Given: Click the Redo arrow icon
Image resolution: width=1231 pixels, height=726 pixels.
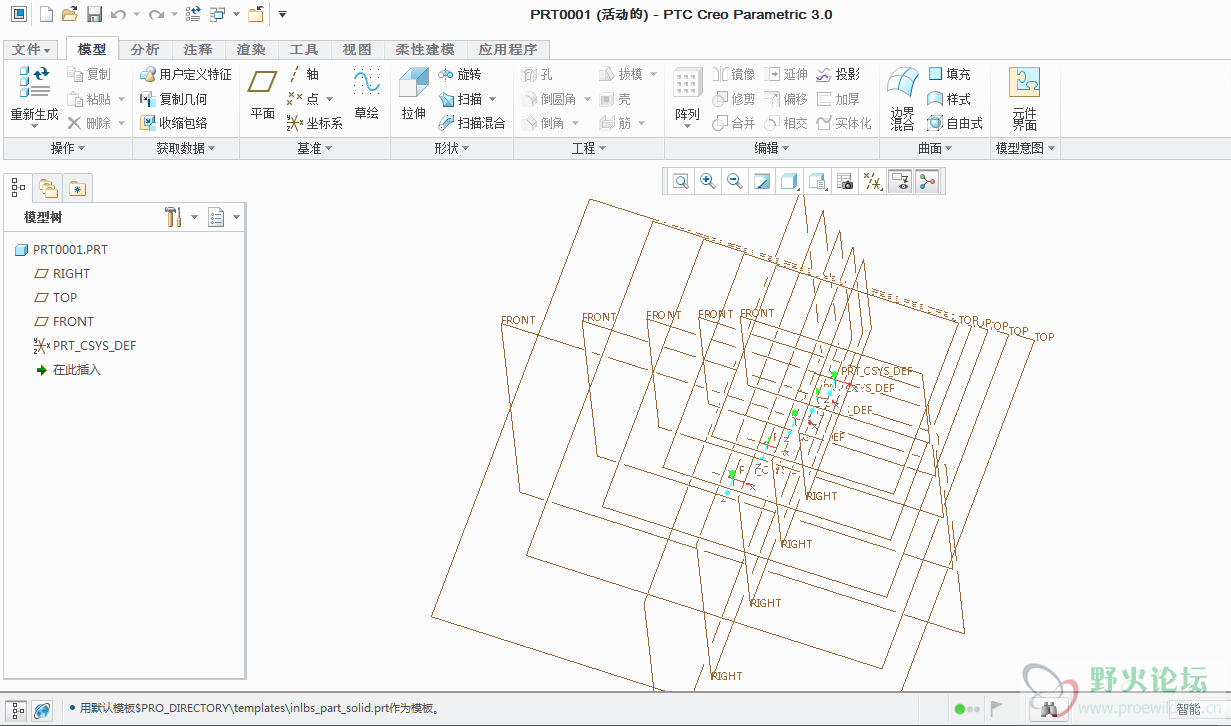Looking at the screenshot, I should tap(155, 14).
